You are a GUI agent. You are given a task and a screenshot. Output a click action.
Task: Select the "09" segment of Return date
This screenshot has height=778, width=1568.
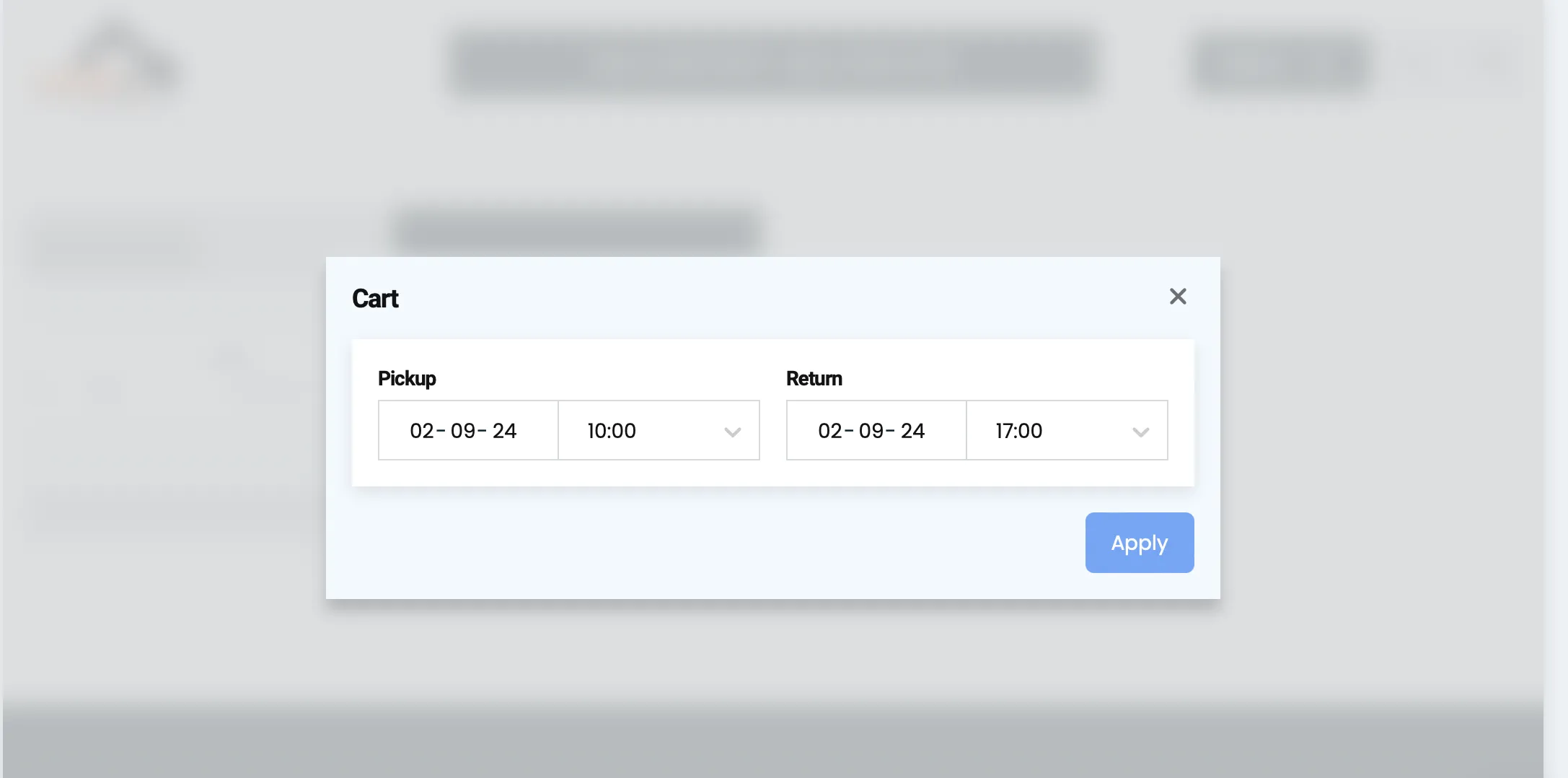871,431
